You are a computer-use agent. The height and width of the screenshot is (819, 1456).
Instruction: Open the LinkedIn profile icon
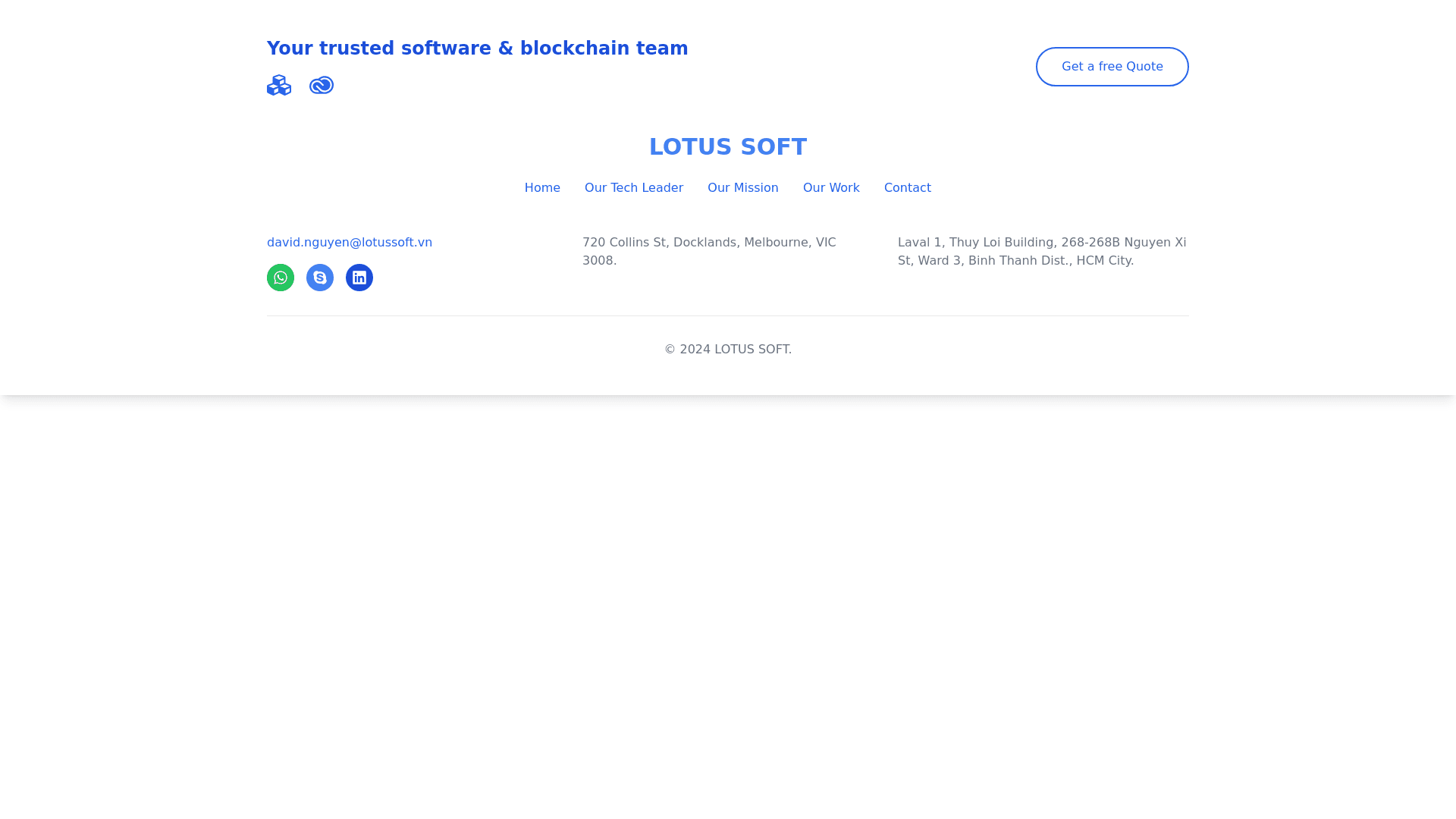[x=359, y=278]
